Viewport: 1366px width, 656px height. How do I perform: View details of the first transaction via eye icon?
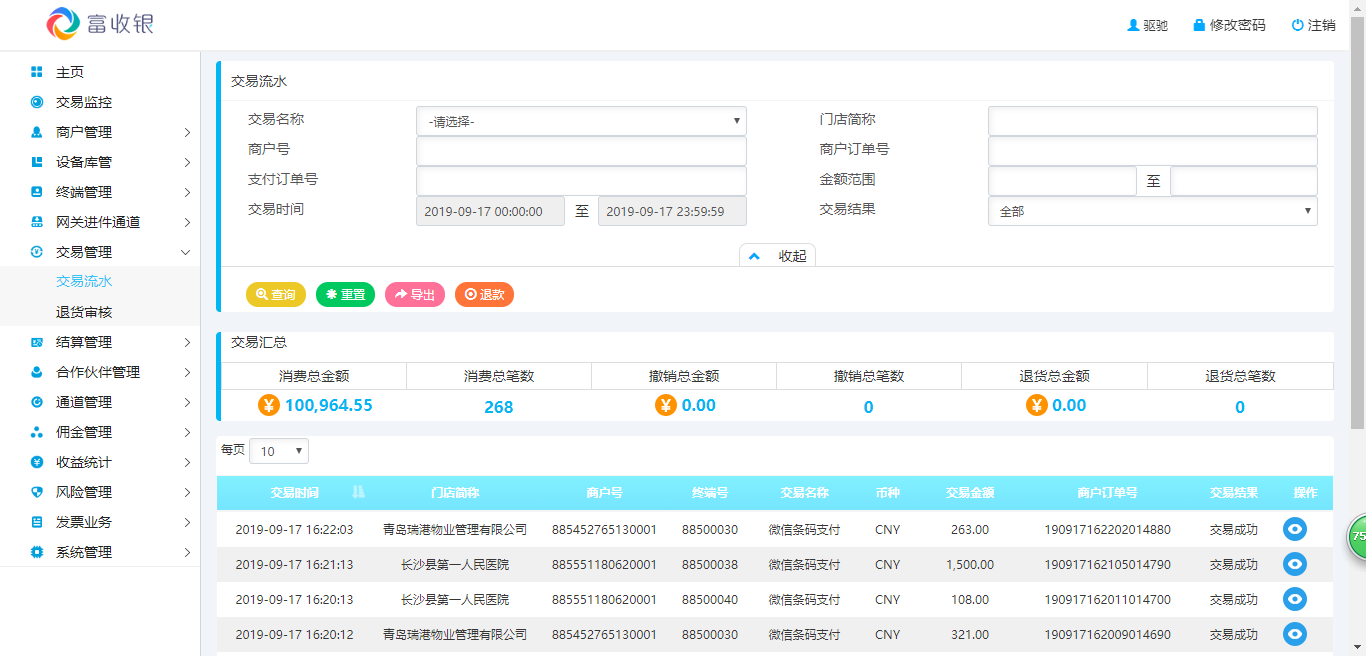click(x=1294, y=529)
